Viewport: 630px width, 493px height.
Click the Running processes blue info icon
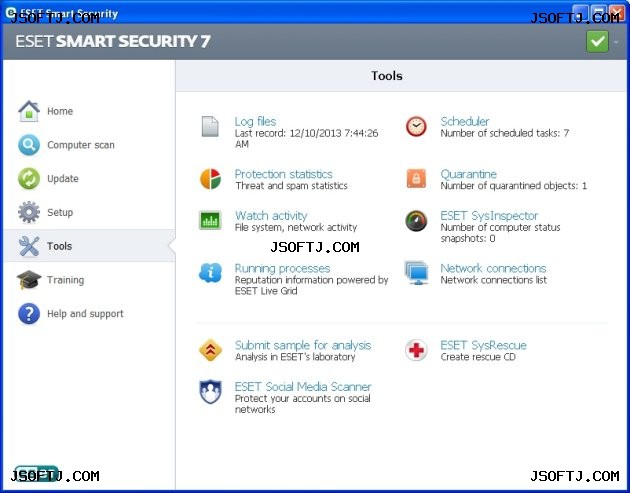(210, 273)
